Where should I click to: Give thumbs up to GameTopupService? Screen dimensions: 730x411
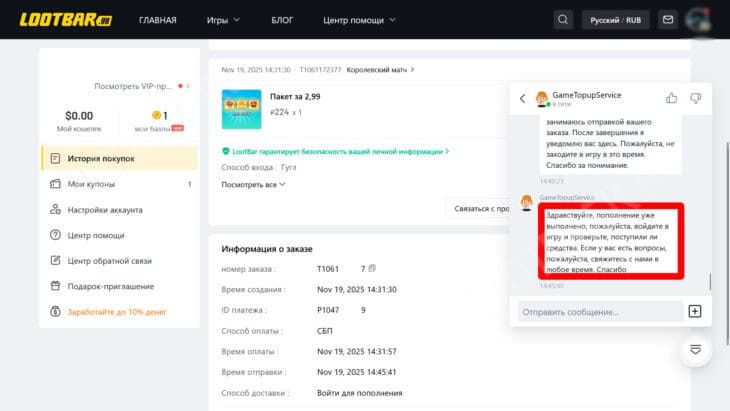coord(671,98)
